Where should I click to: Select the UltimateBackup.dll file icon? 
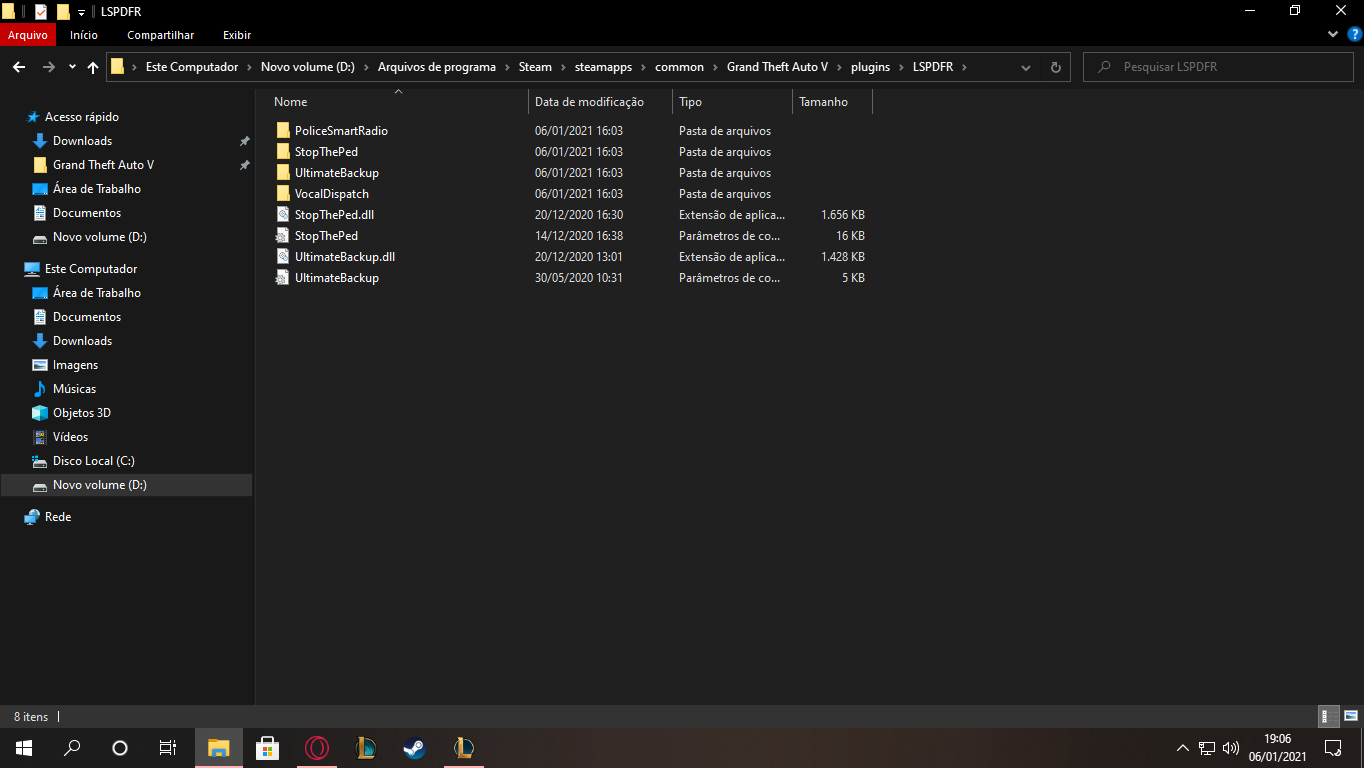pyautogui.click(x=284, y=257)
